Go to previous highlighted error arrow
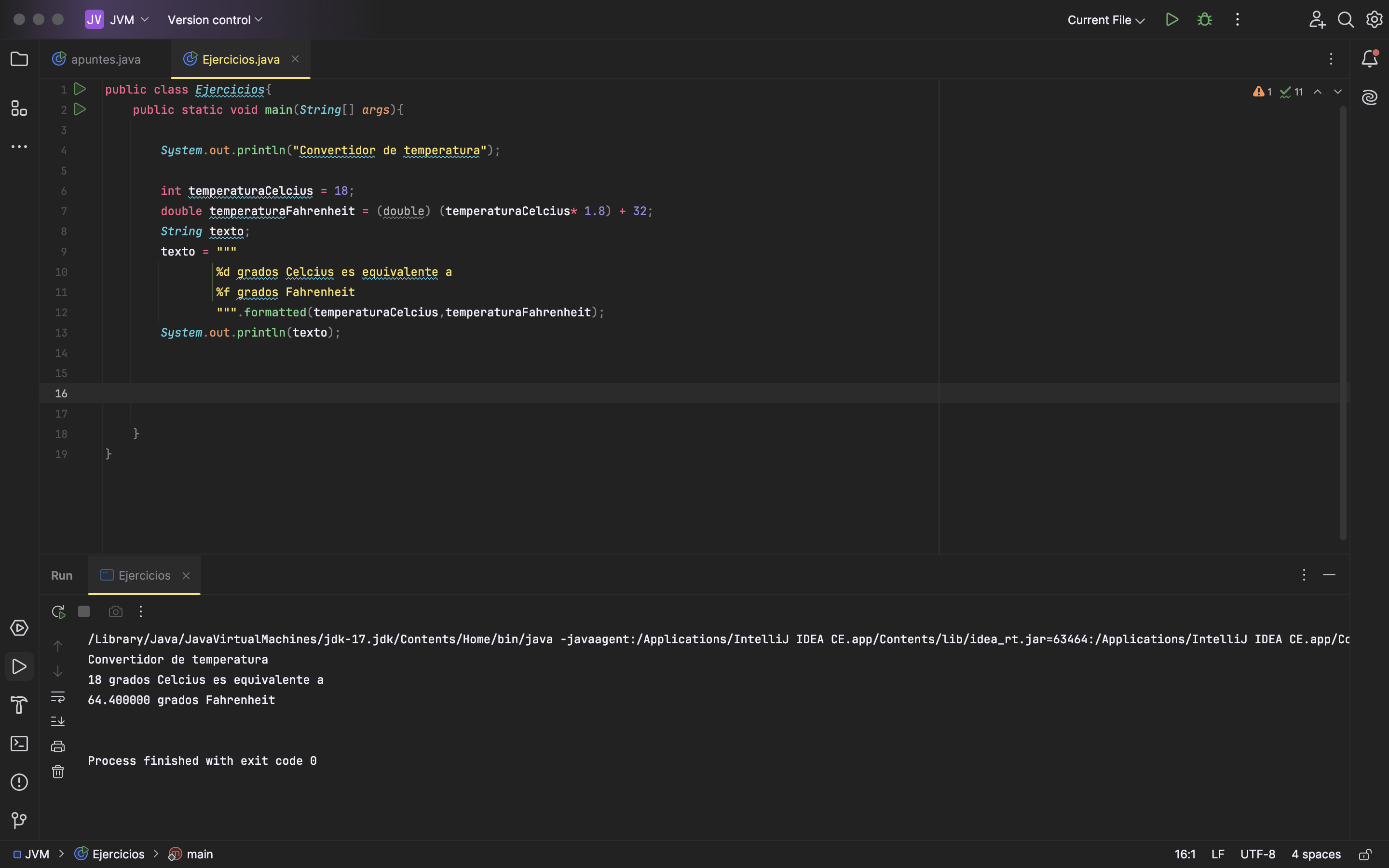This screenshot has height=868, width=1389. (x=1318, y=92)
